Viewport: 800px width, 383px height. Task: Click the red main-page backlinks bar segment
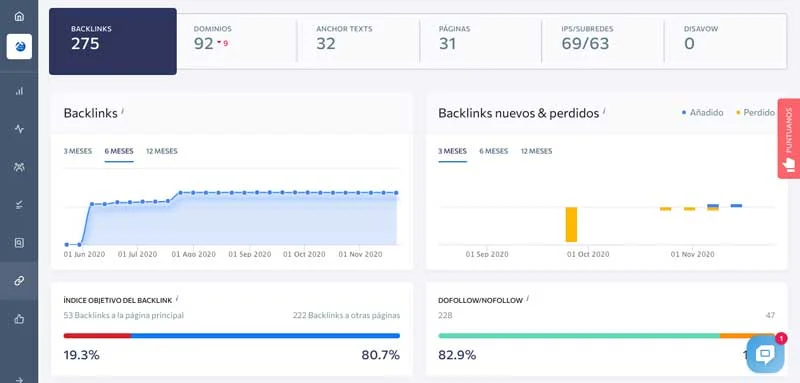97,336
